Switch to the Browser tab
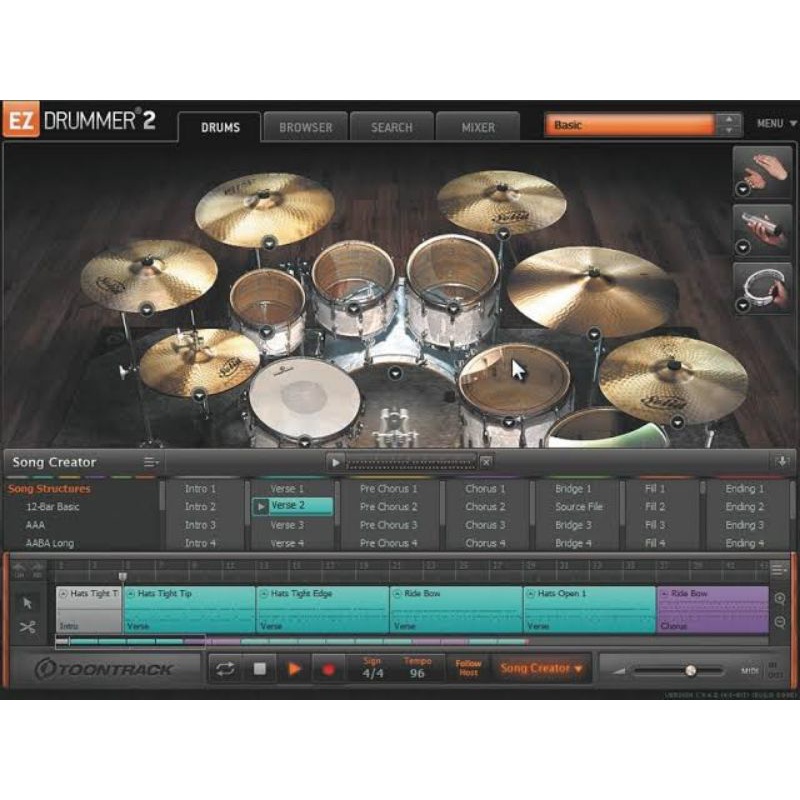Viewport: 800px width, 800px height. [306, 127]
